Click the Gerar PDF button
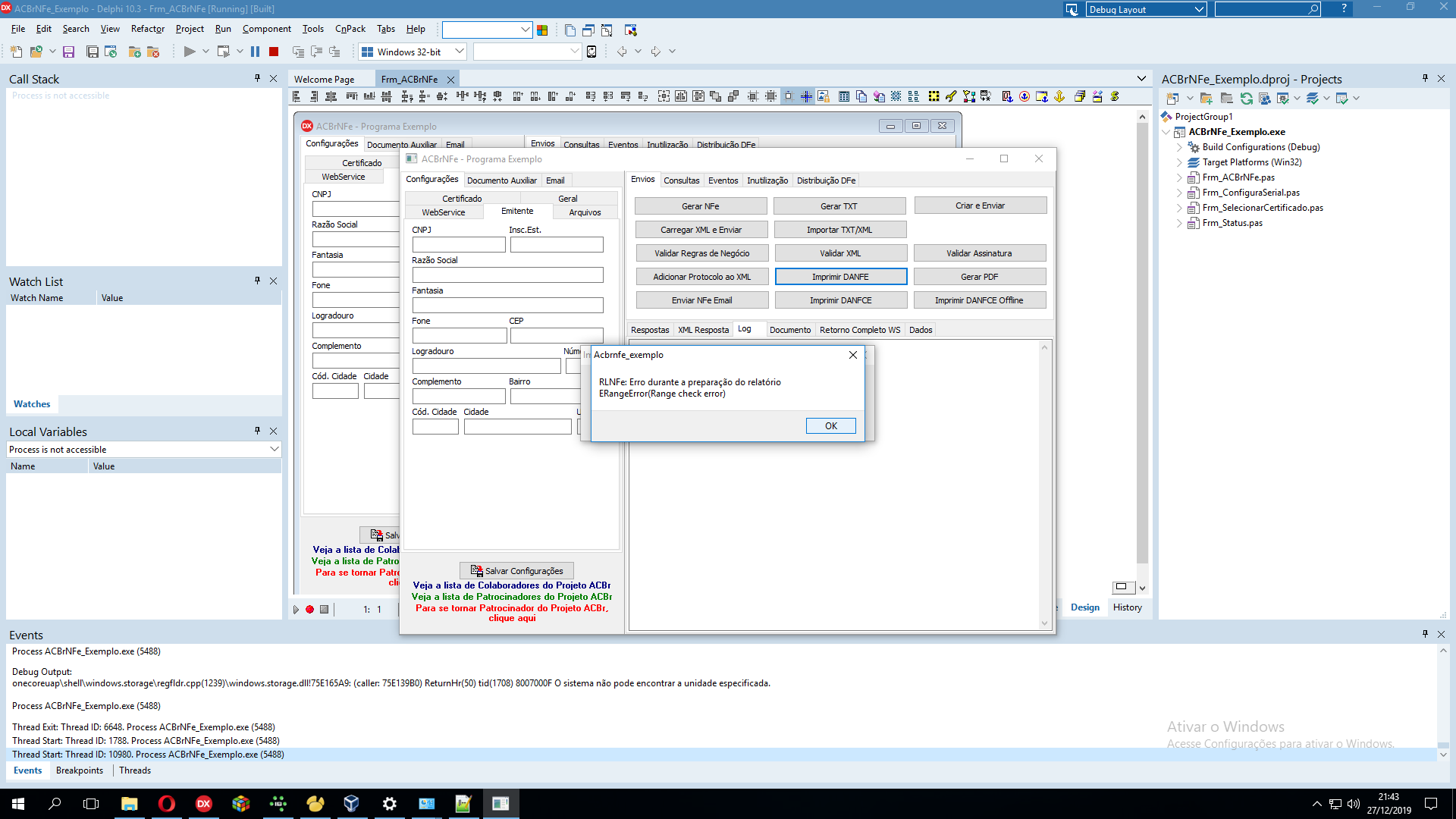This screenshot has width=1456, height=819. click(x=980, y=277)
